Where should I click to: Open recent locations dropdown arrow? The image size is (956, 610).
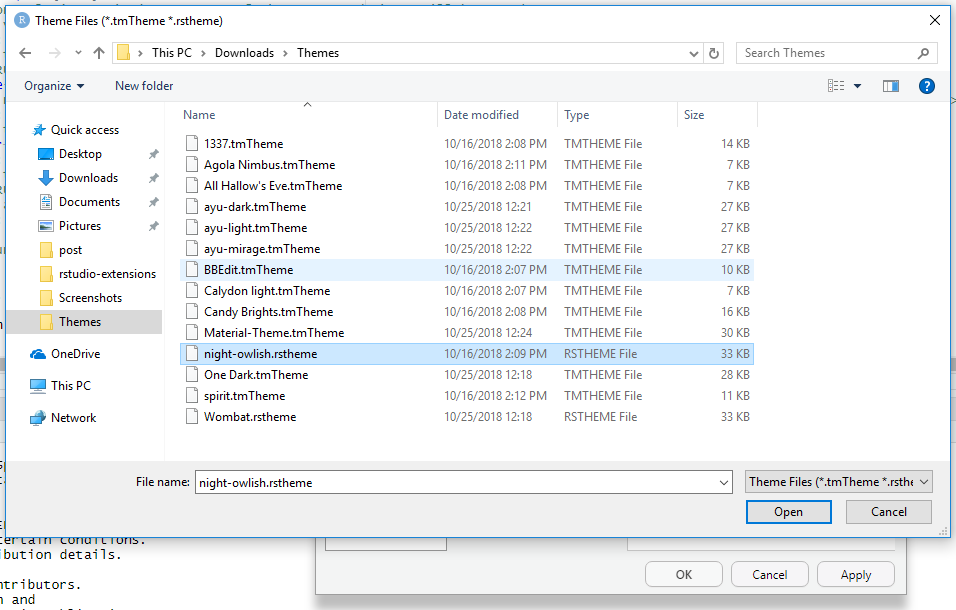tap(78, 53)
